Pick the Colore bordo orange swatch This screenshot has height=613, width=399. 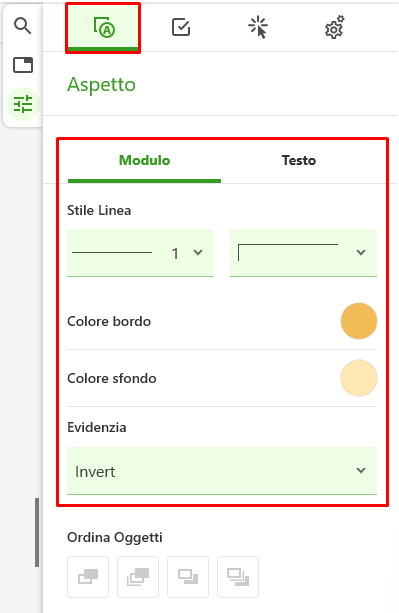tap(359, 321)
